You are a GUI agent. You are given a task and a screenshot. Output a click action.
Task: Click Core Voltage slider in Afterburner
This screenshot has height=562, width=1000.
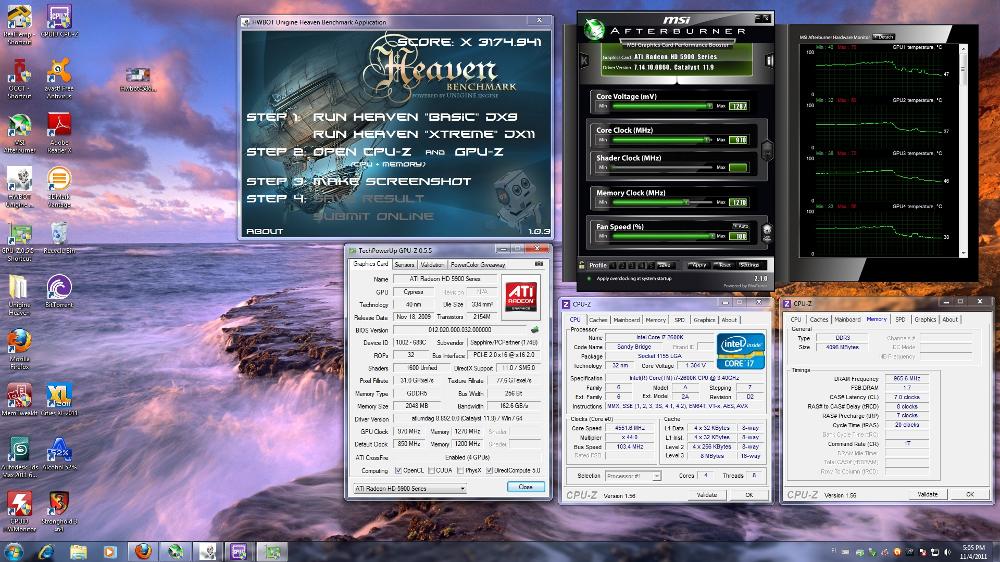(661, 106)
